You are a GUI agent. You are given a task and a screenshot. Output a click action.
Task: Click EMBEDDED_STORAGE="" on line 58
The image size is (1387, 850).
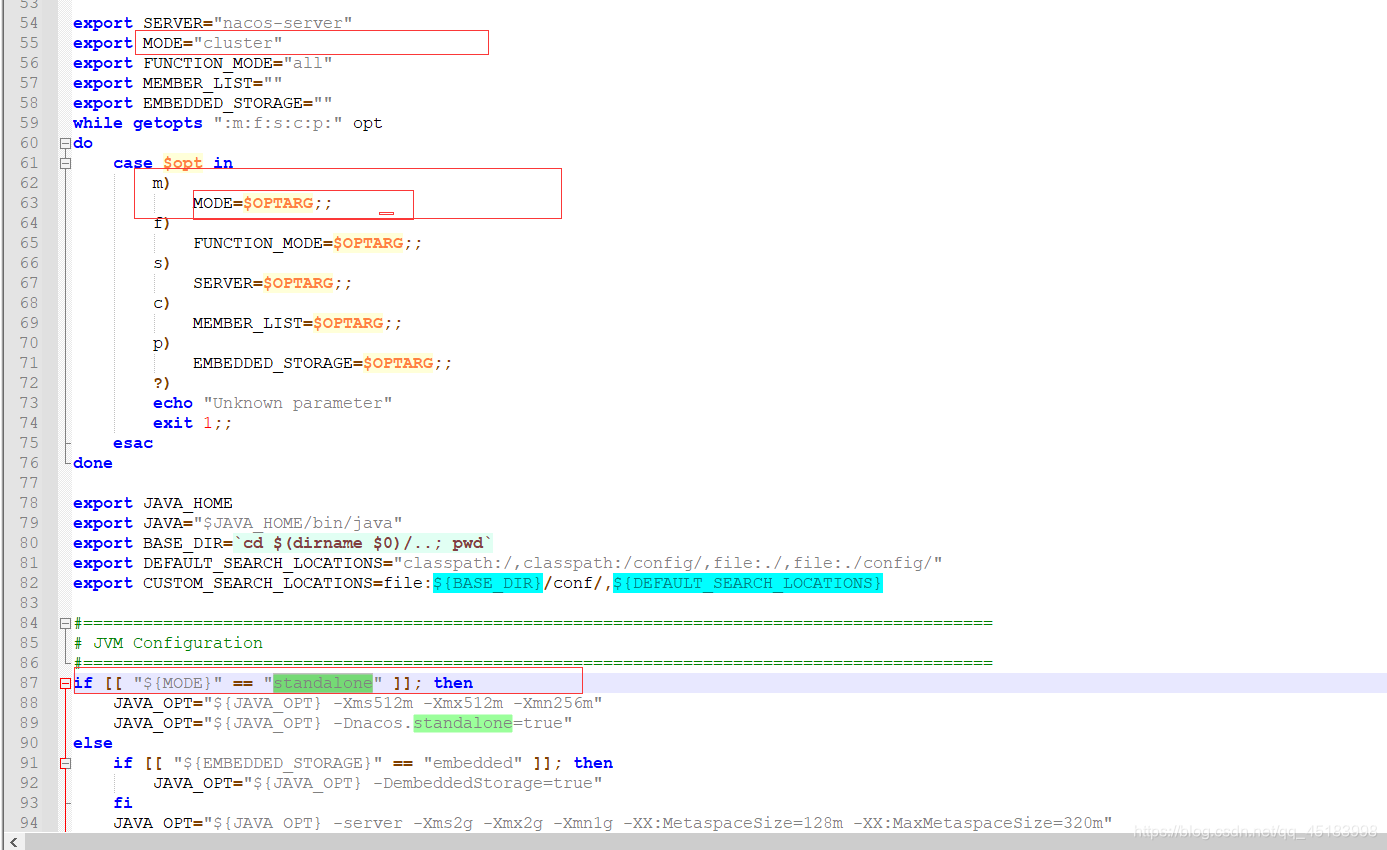[x=238, y=103]
